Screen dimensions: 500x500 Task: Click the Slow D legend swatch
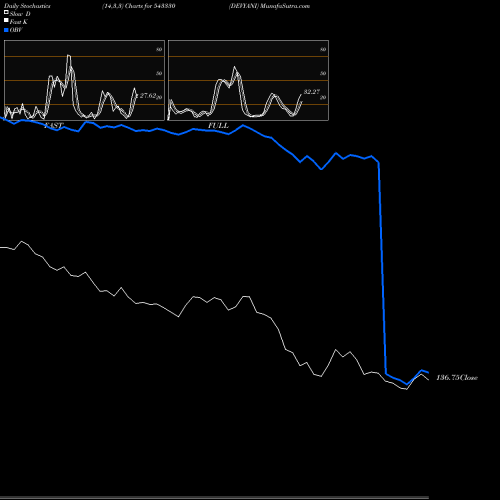coord(6,12)
